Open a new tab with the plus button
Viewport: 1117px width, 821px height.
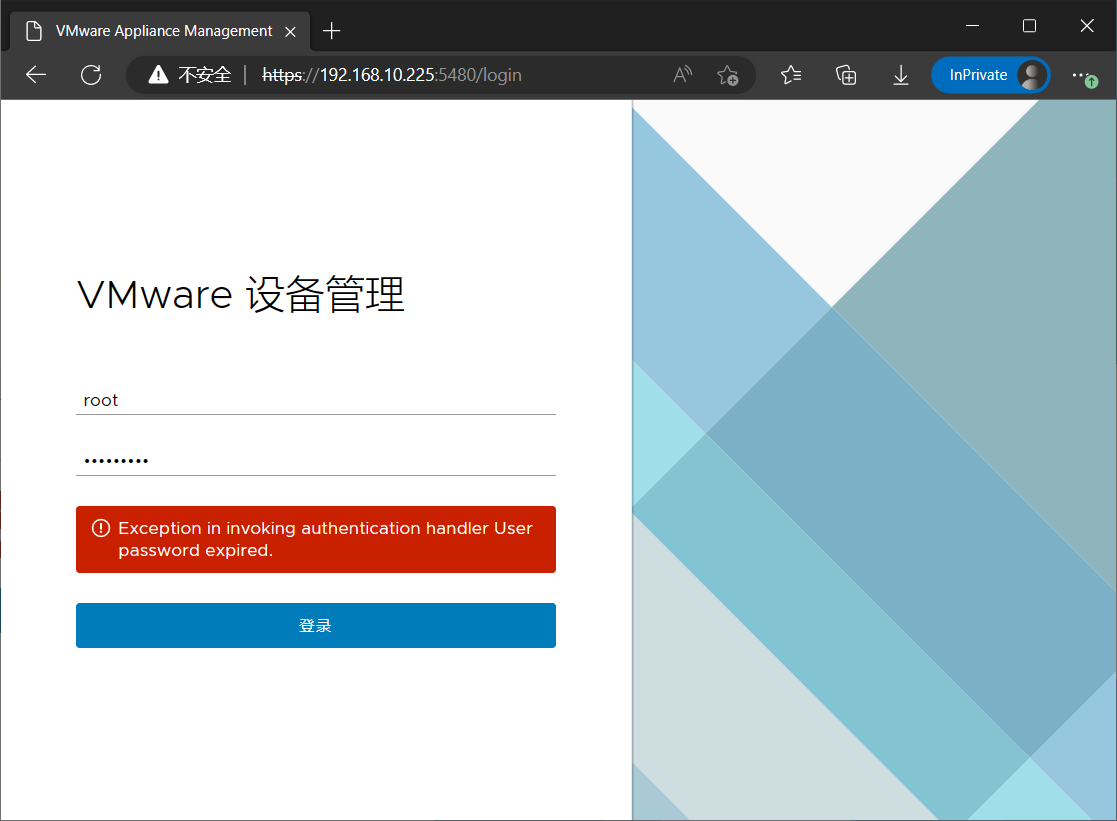331,31
